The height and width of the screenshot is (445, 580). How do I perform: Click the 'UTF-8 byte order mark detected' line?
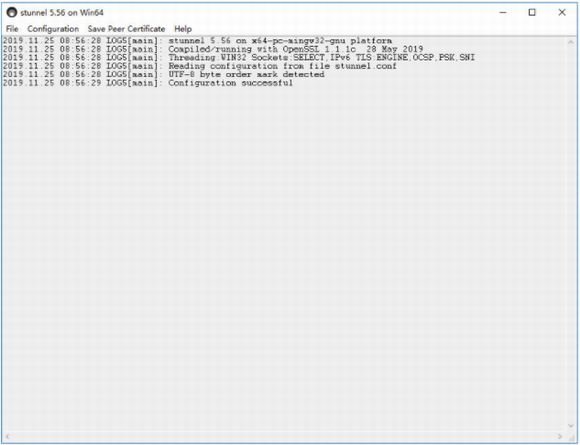coord(163,74)
